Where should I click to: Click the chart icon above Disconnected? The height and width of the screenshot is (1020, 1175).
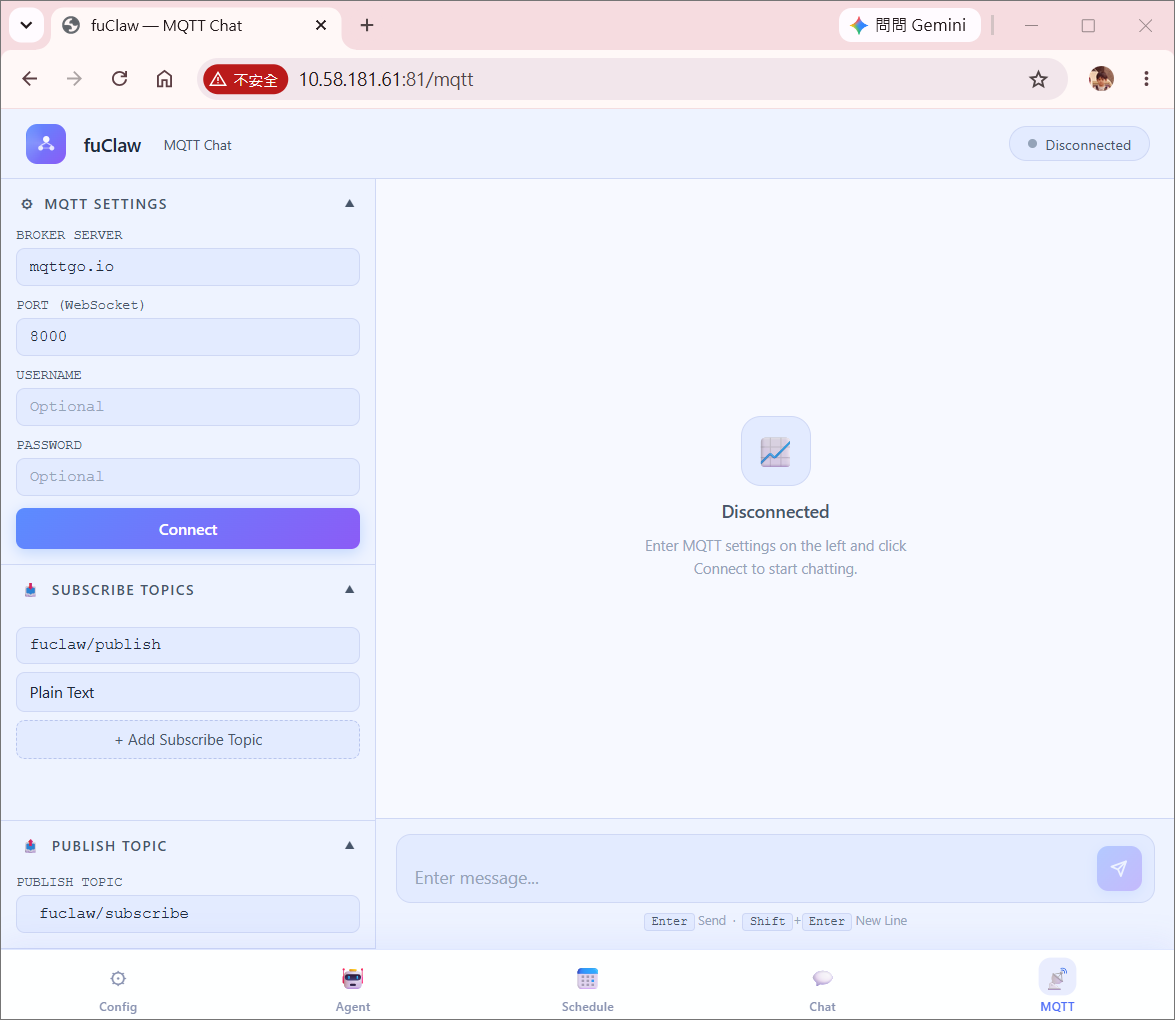pos(776,451)
